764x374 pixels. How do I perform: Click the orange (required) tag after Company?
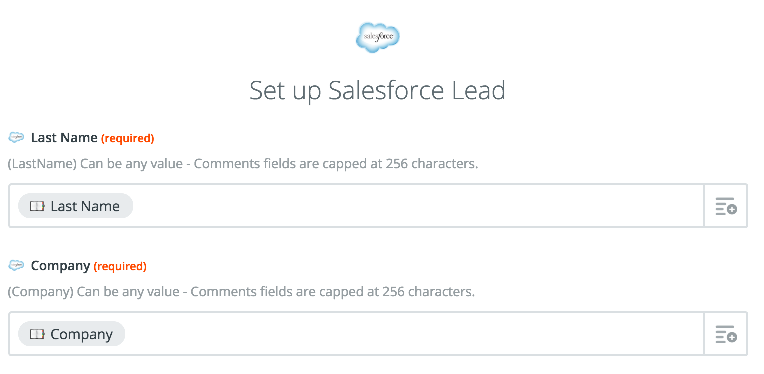[x=120, y=266]
